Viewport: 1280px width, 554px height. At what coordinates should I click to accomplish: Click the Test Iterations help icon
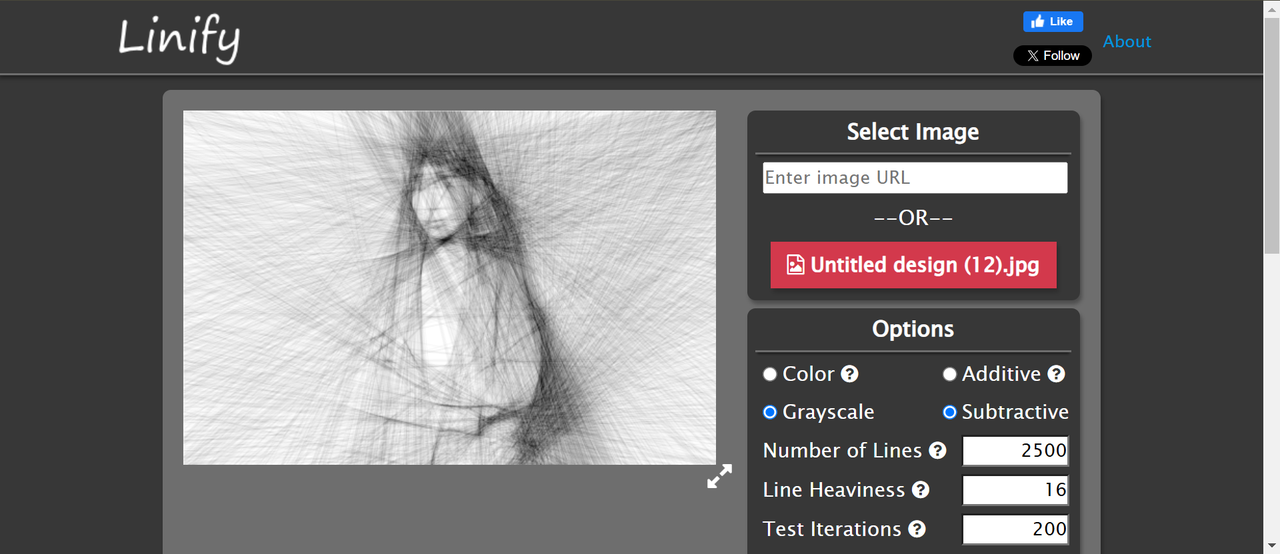tap(916, 529)
